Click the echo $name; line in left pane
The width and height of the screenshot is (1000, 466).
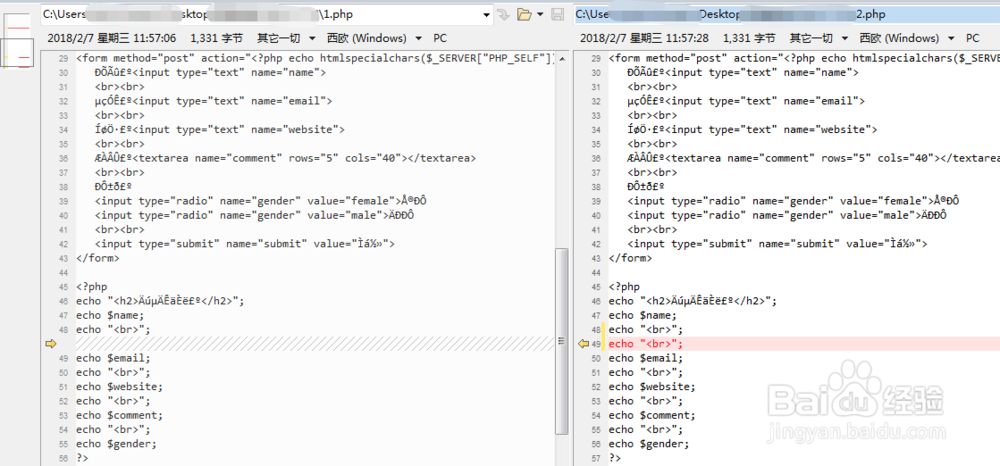point(110,315)
